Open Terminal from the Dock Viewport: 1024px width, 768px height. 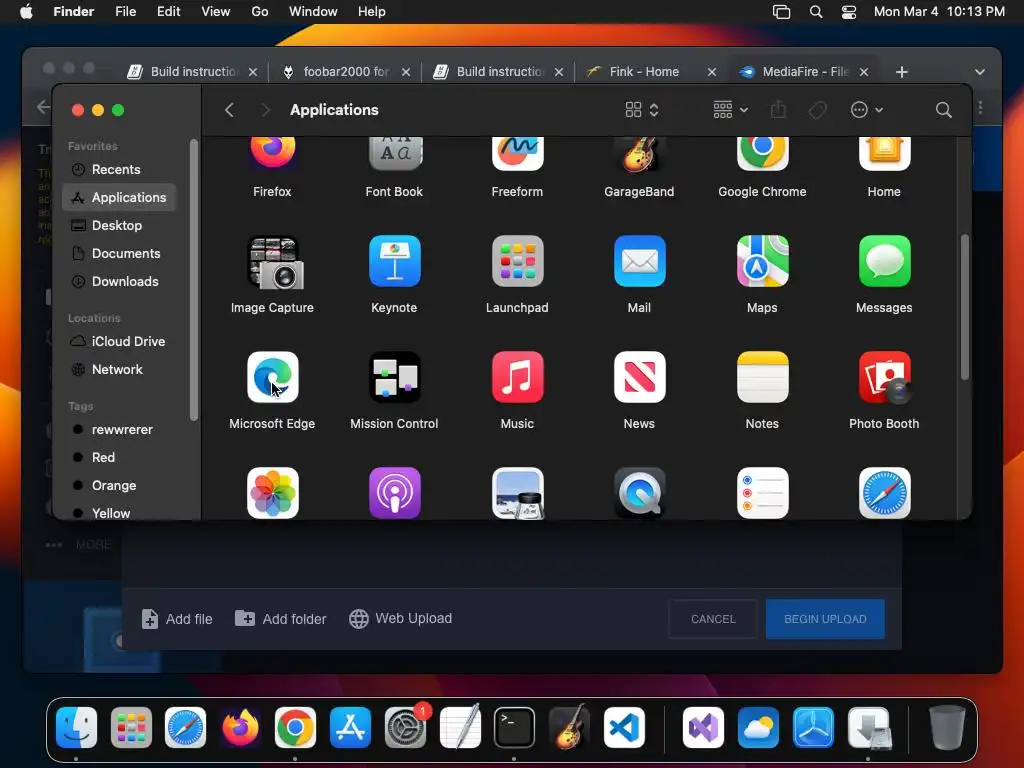(515, 728)
